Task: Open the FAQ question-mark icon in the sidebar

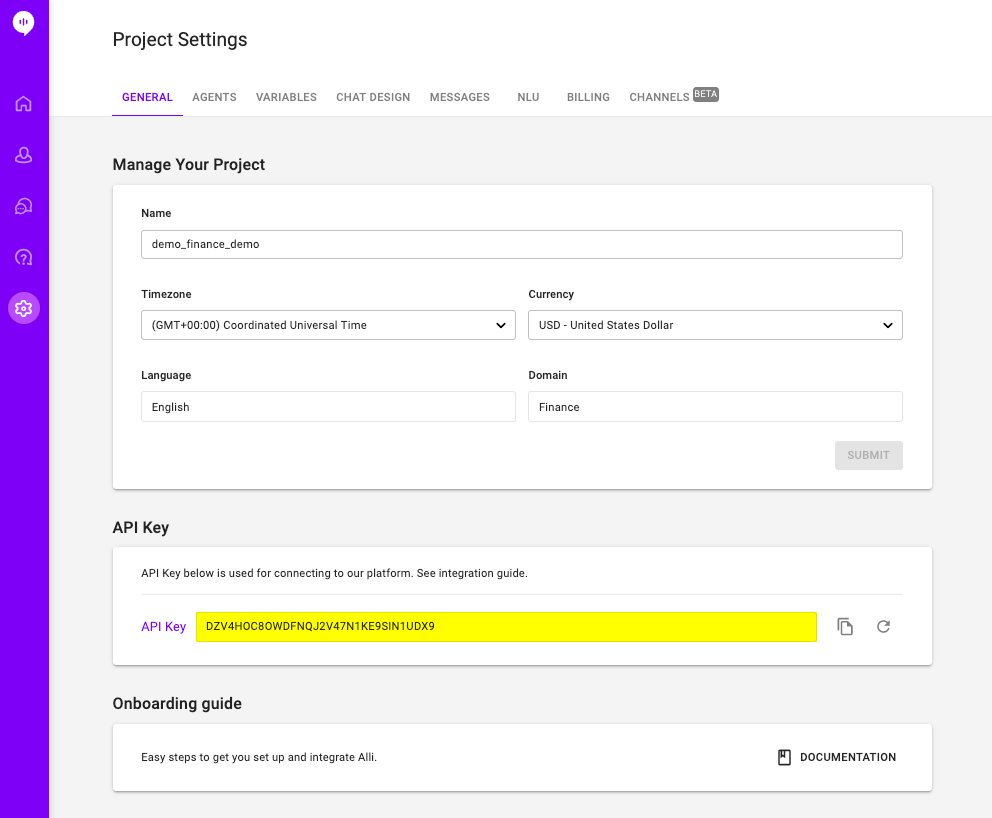Action: (23, 257)
